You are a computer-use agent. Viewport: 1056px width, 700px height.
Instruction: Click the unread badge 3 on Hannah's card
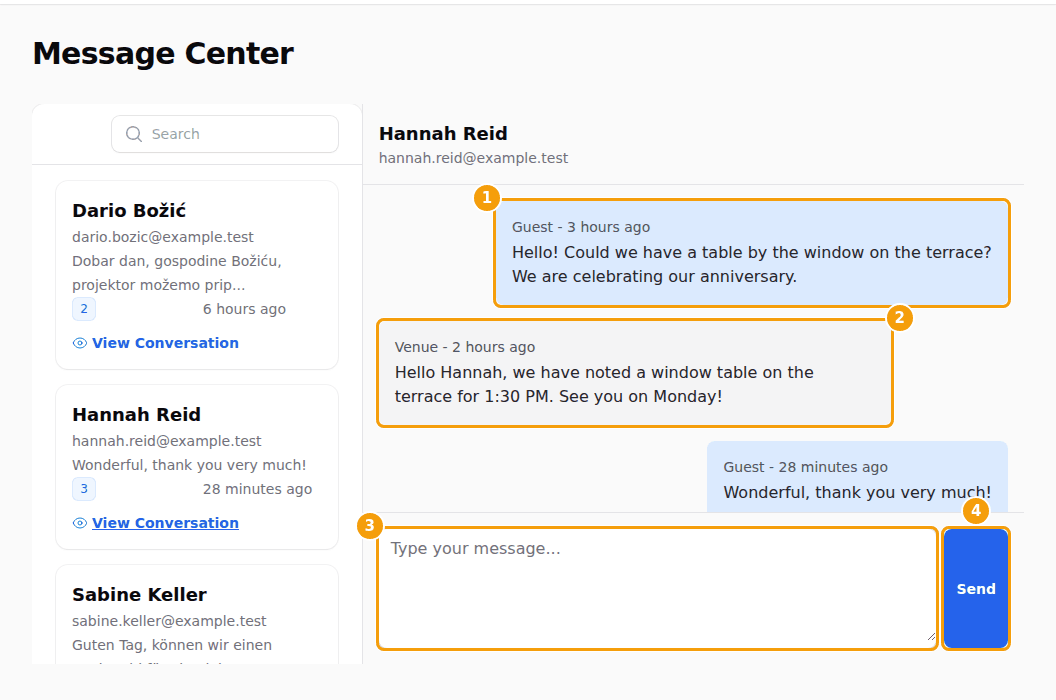click(84, 489)
